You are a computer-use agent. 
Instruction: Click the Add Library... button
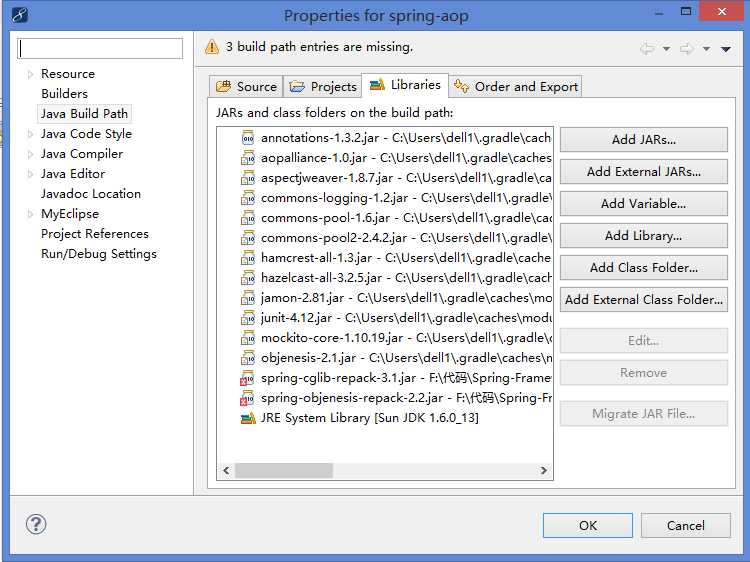coord(644,236)
